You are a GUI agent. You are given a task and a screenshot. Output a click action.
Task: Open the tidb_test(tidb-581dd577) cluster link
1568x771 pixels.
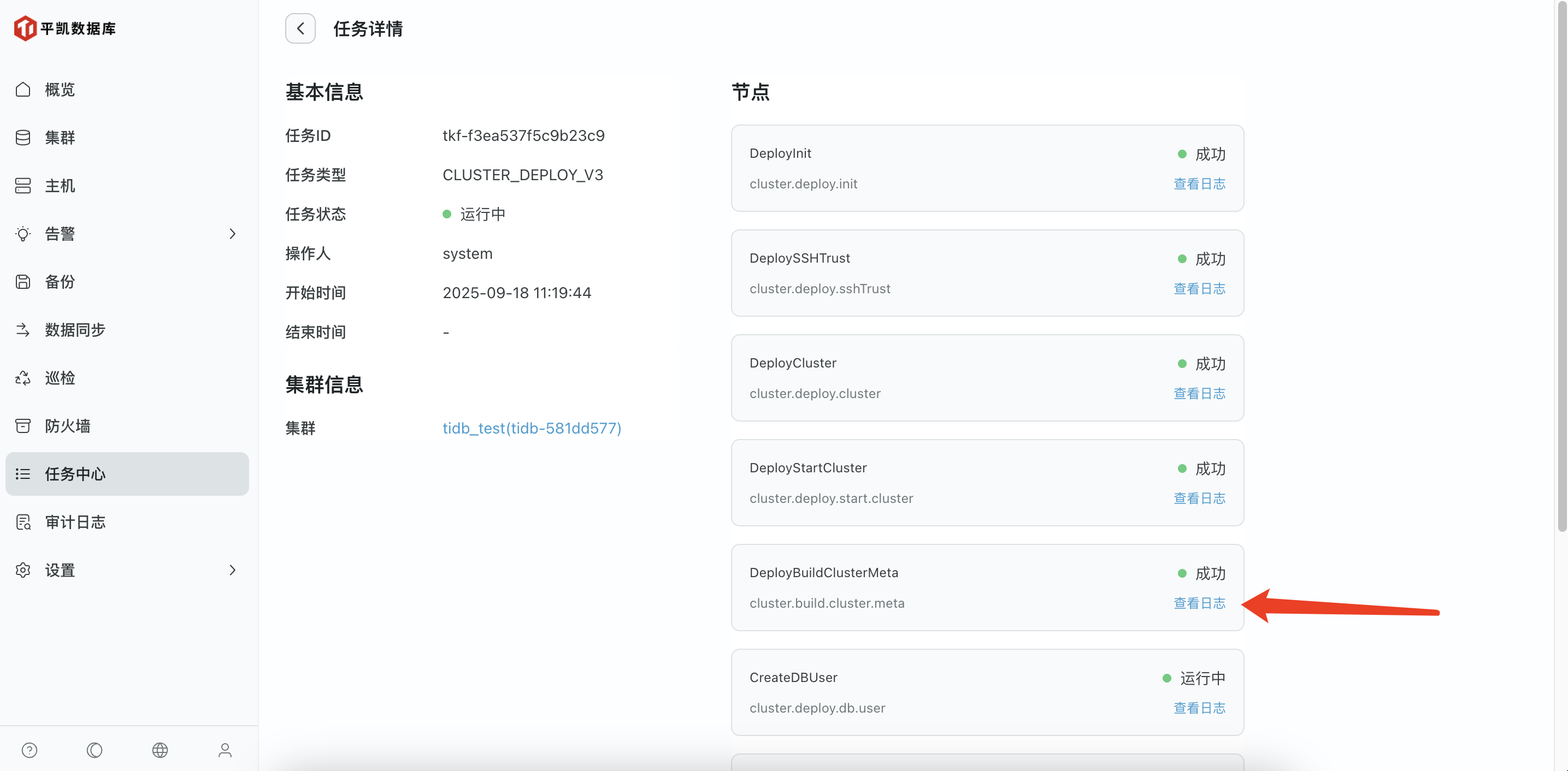coord(532,428)
